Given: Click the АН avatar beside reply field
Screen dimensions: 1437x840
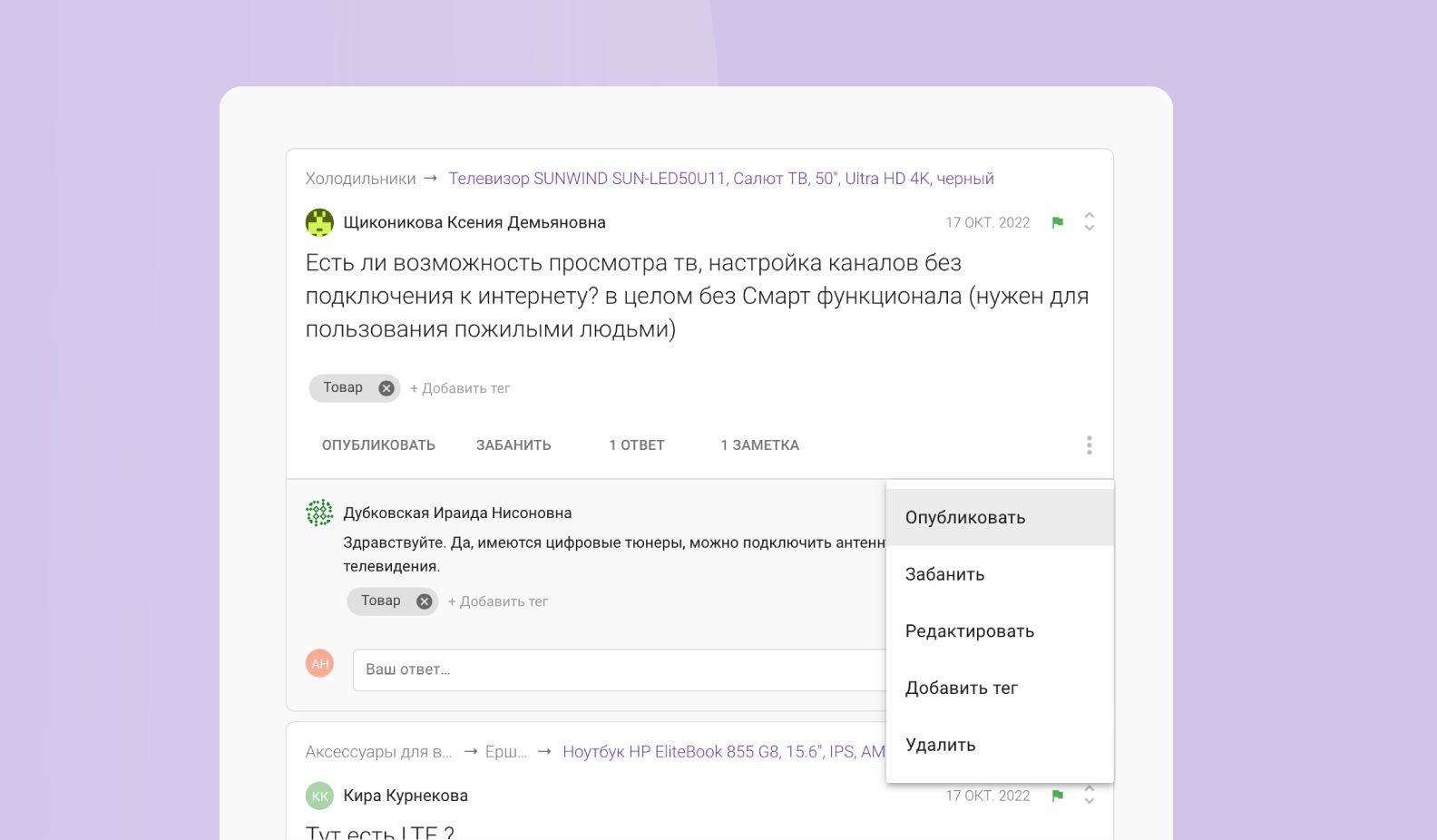Looking at the screenshot, I should pos(319,664).
